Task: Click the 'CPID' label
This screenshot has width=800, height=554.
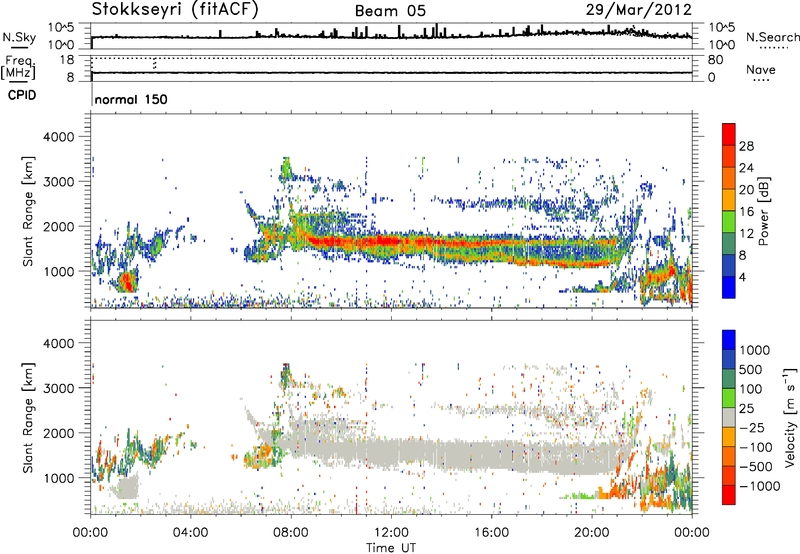Action: pos(22,95)
